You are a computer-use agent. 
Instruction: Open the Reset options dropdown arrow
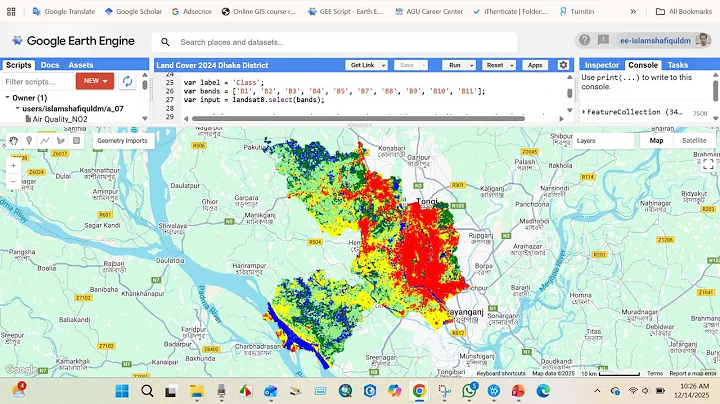click(512, 65)
